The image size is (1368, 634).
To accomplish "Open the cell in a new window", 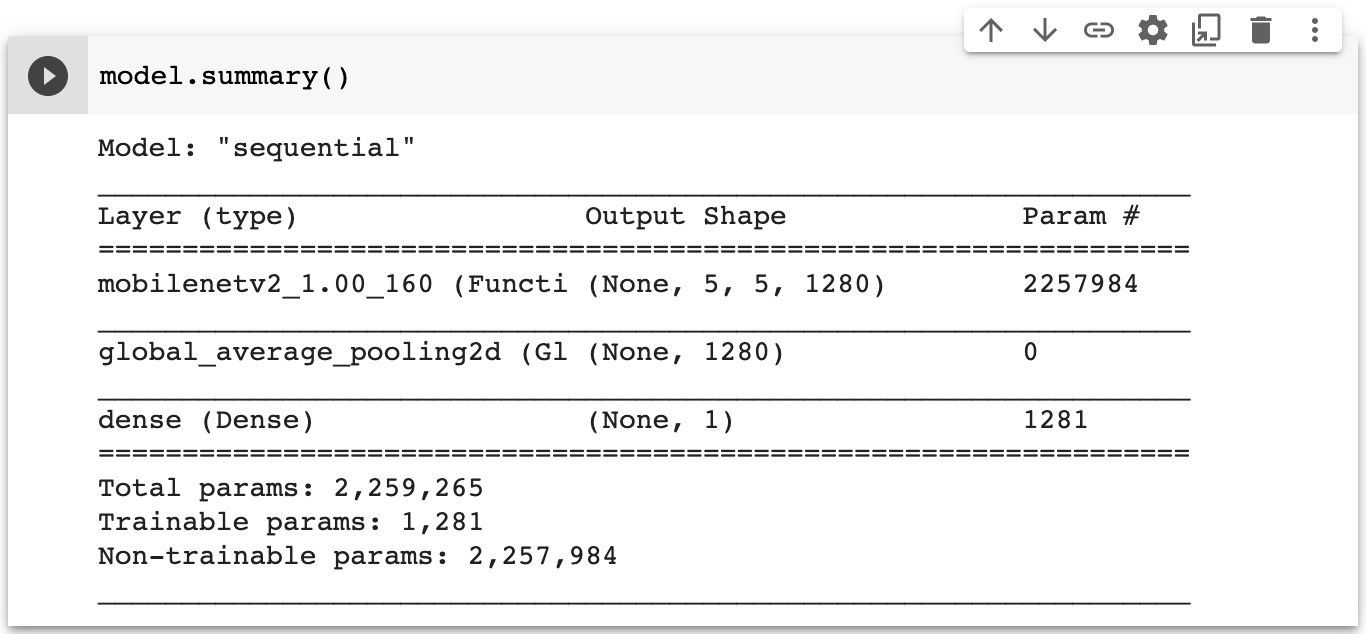I will click(x=1206, y=30).
